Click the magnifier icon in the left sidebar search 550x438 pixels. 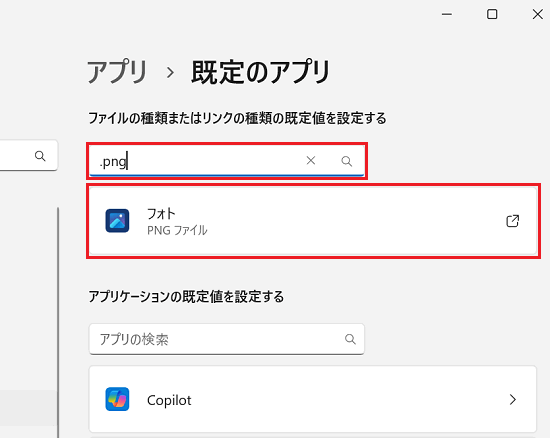point(40,156)
